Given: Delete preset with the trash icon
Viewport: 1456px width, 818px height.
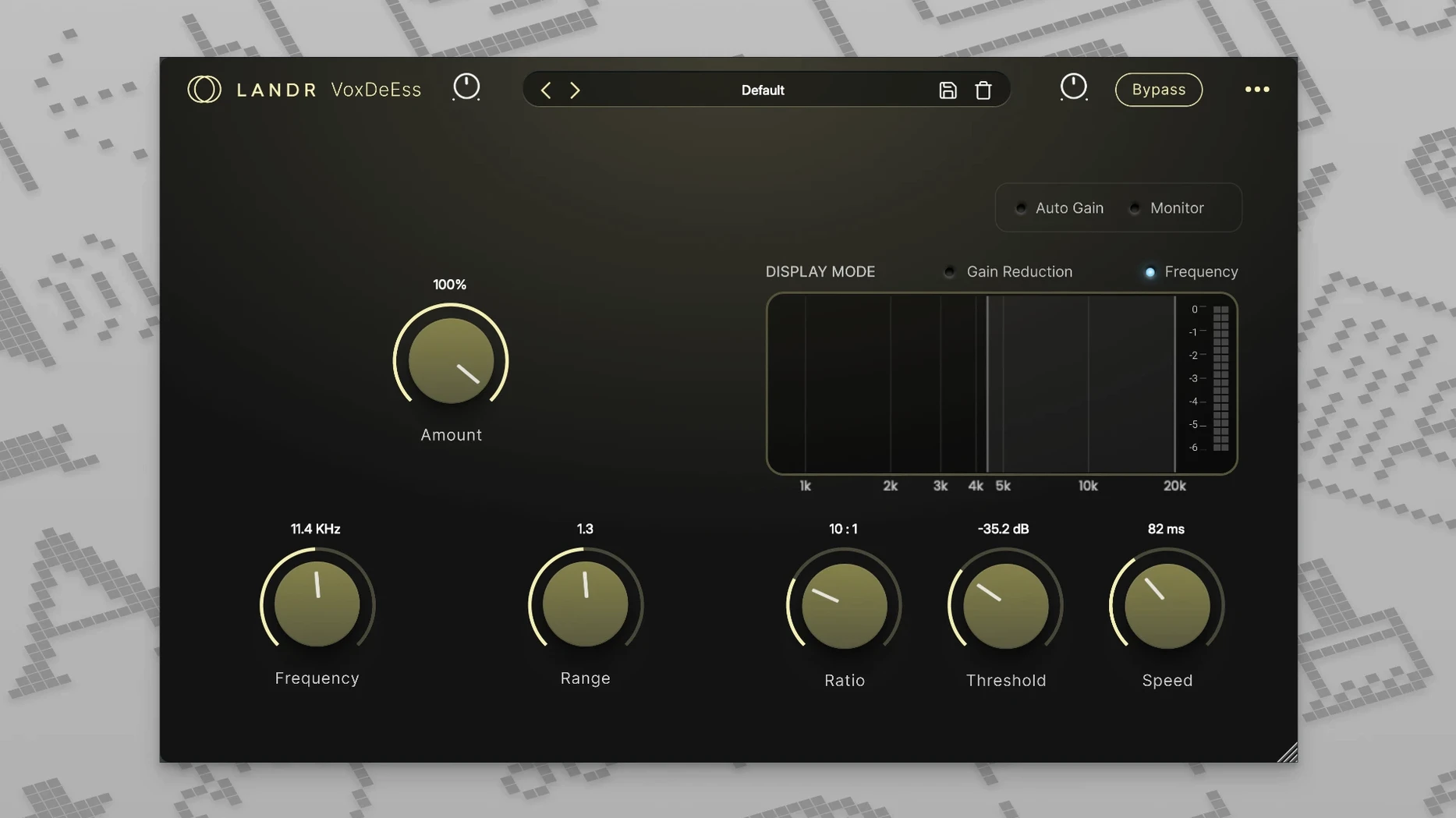Looking at the screenshot, I should click(x=983, y=90).
